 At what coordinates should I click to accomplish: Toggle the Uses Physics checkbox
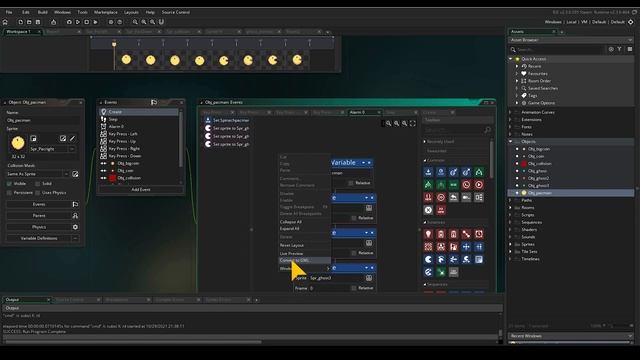(x=38, y=193)
